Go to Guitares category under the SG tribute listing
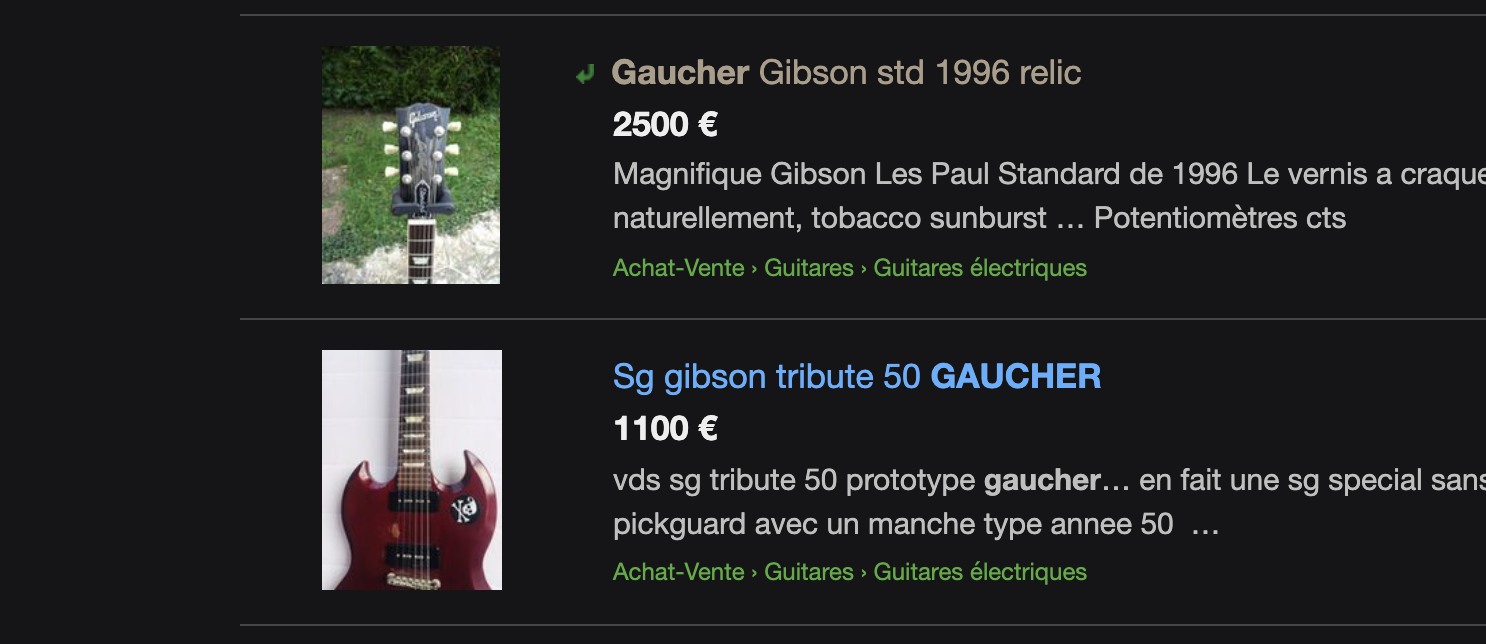The image size is (1486, 644). click(809, 572)
